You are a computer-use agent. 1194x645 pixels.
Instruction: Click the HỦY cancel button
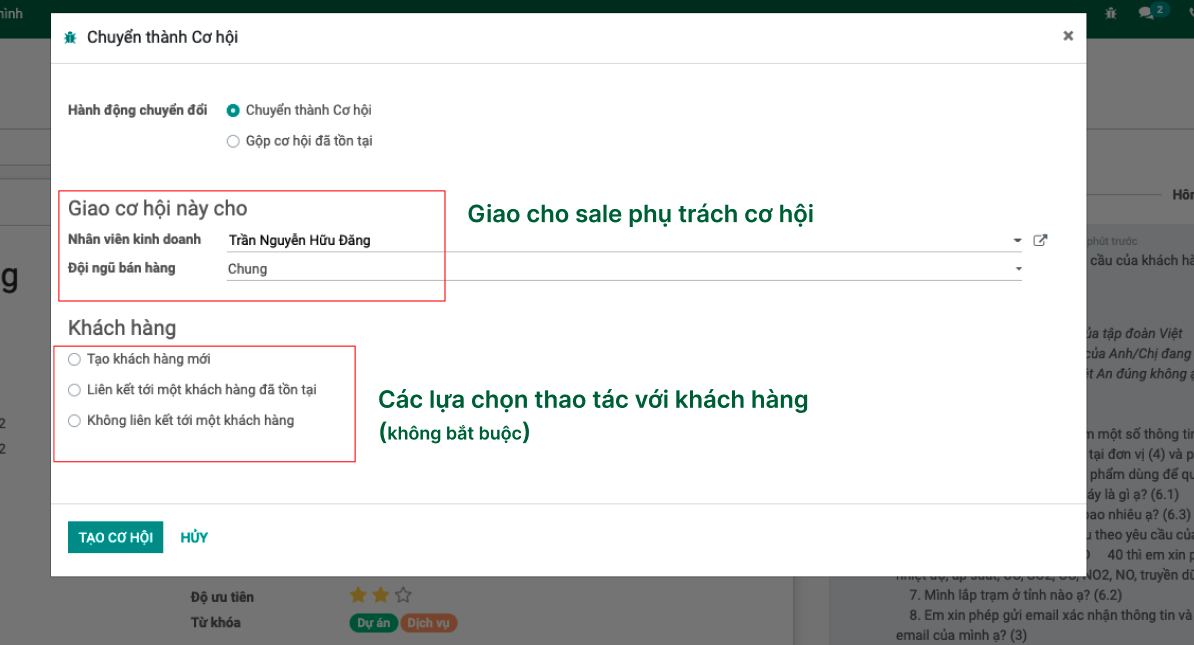point(194,537)
